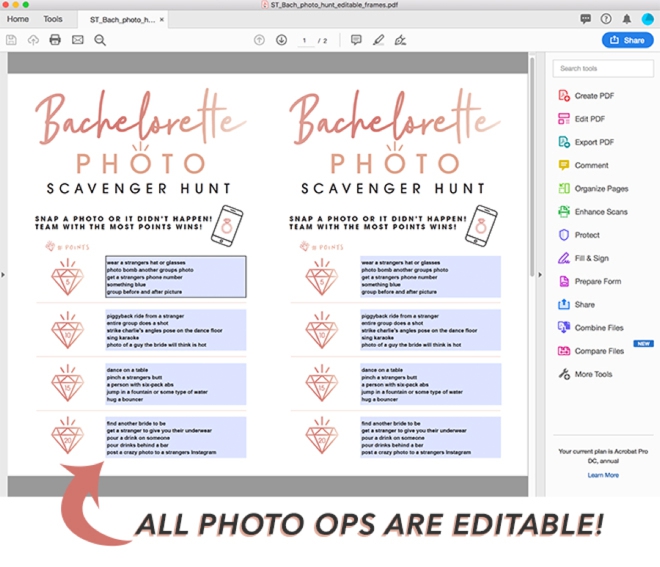Open the Combine Files tool

point(591,327)
